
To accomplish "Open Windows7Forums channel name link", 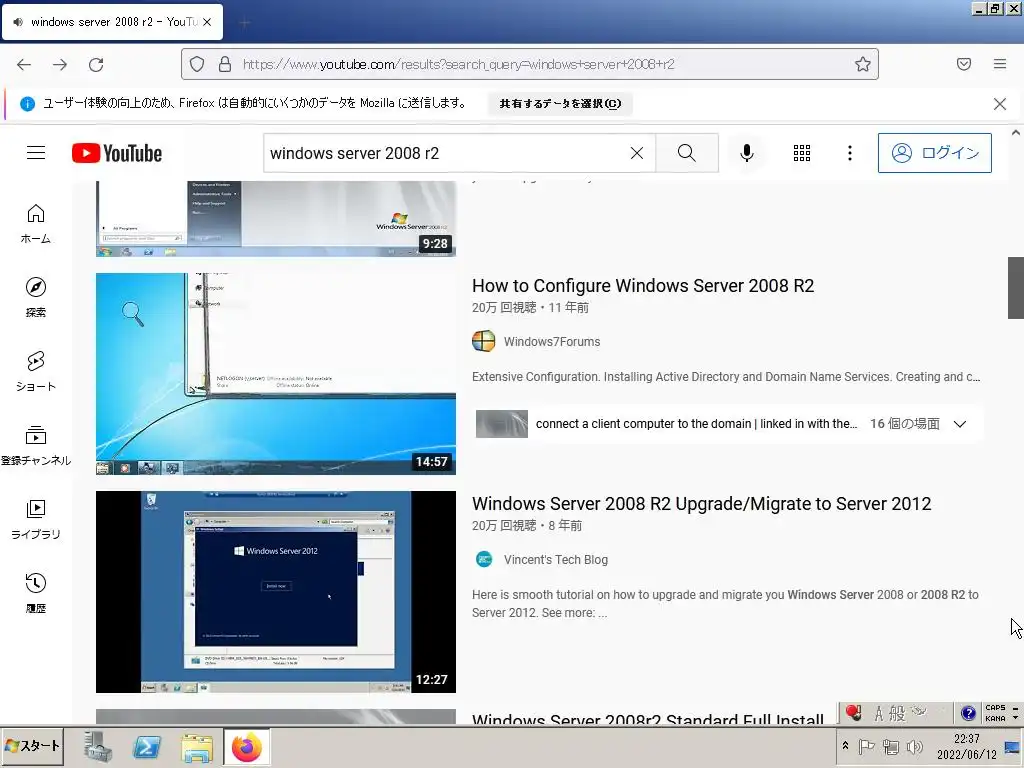I will click(552, 342).
